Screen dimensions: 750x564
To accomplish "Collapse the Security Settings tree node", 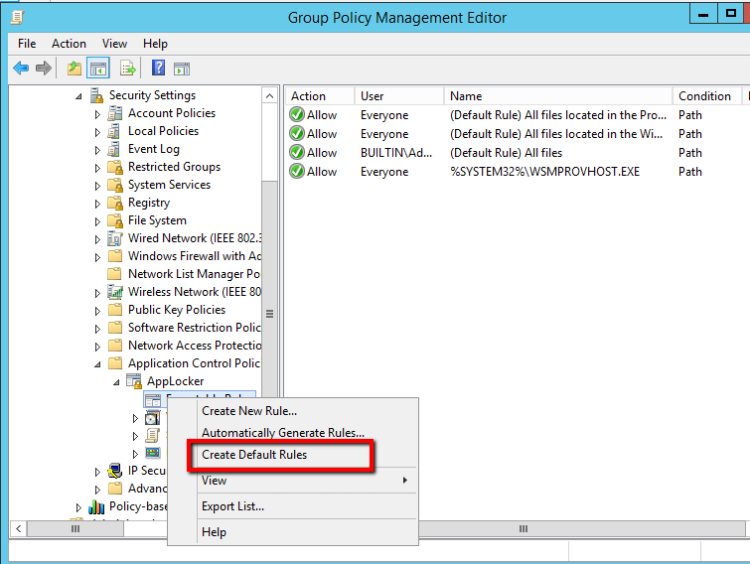I will point(79,96).
